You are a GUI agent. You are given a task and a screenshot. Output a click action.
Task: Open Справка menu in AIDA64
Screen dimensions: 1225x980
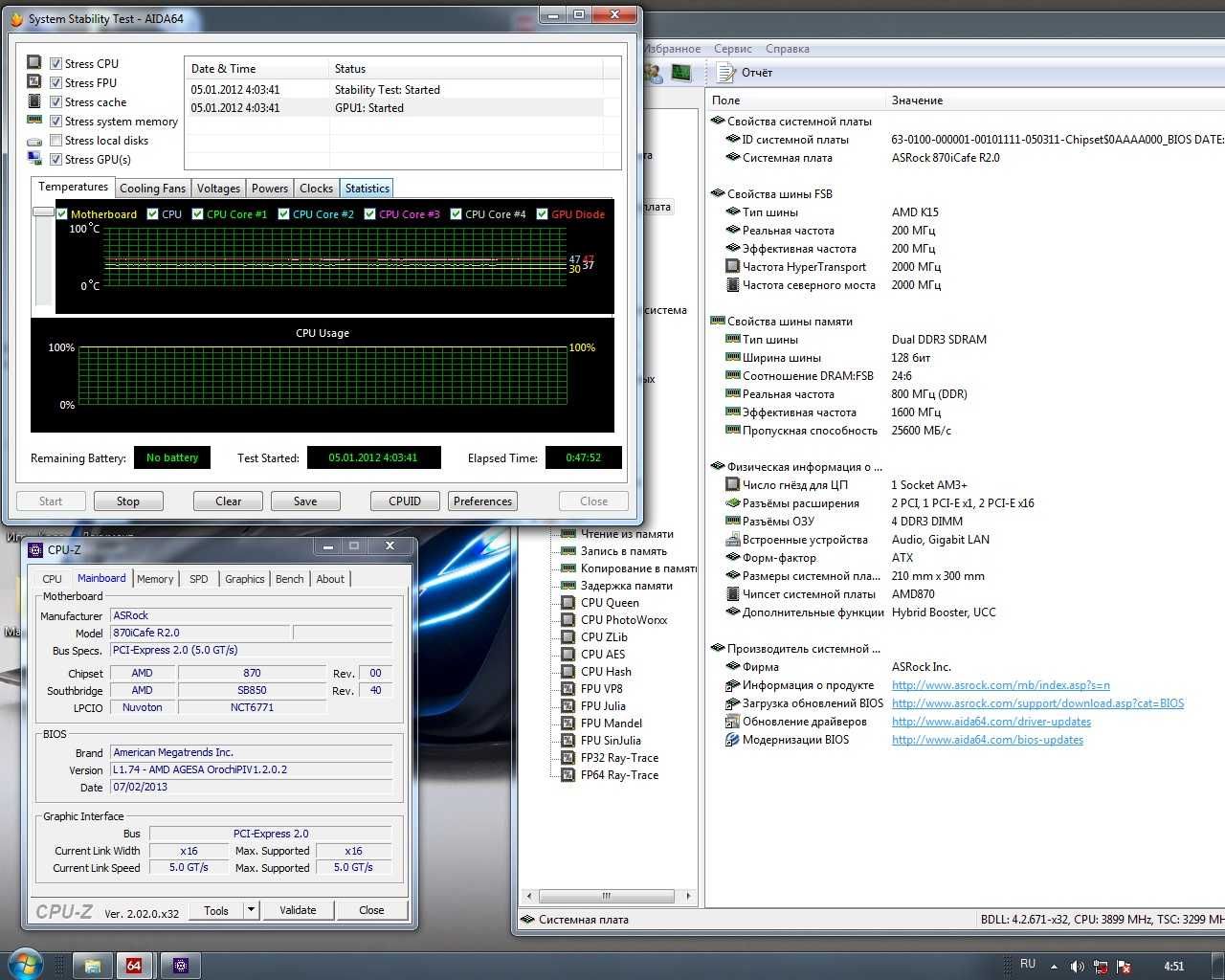pos(788,49)
